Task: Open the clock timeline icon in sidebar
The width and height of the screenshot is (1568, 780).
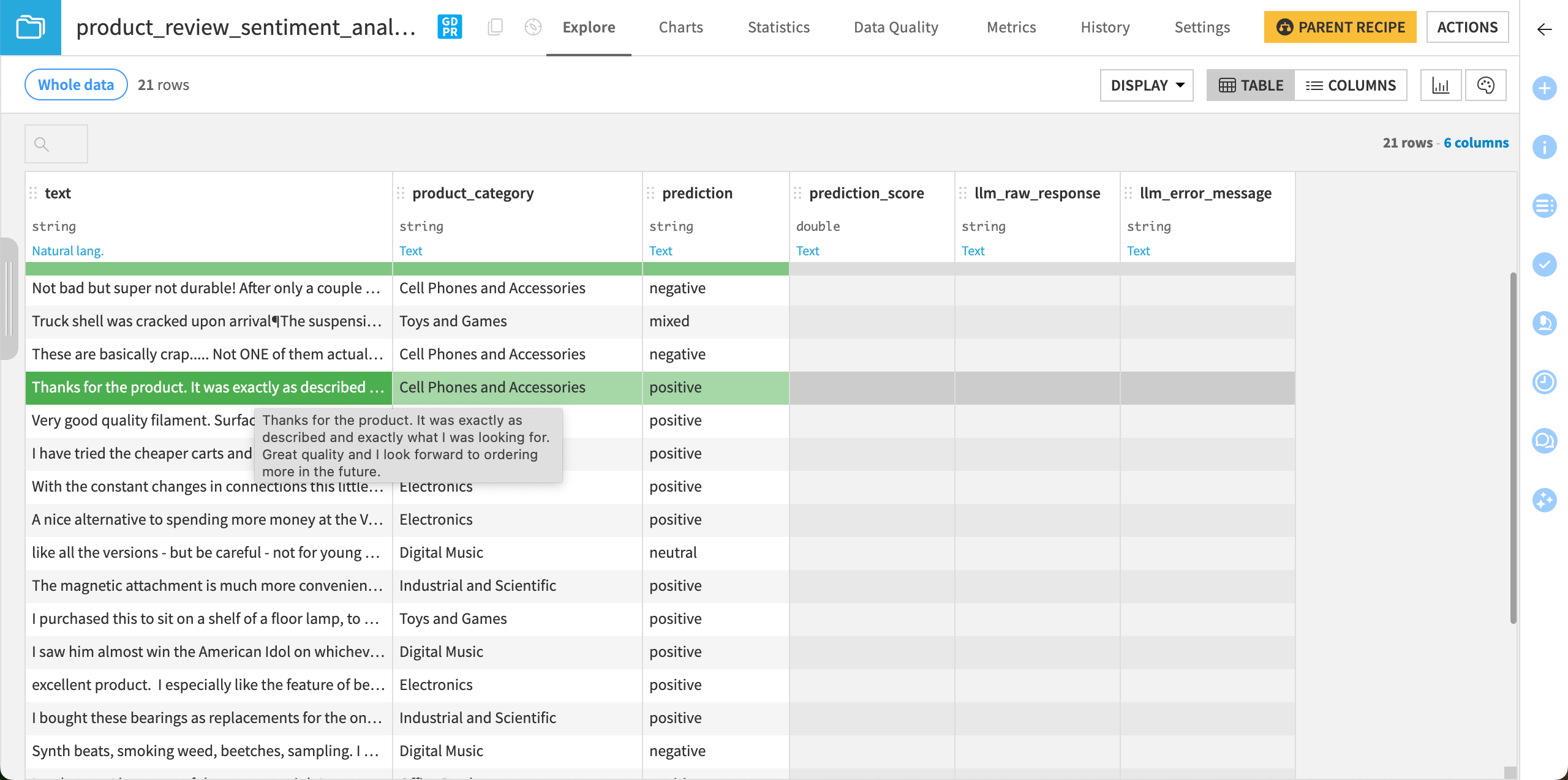Action: coord(1545,382)
